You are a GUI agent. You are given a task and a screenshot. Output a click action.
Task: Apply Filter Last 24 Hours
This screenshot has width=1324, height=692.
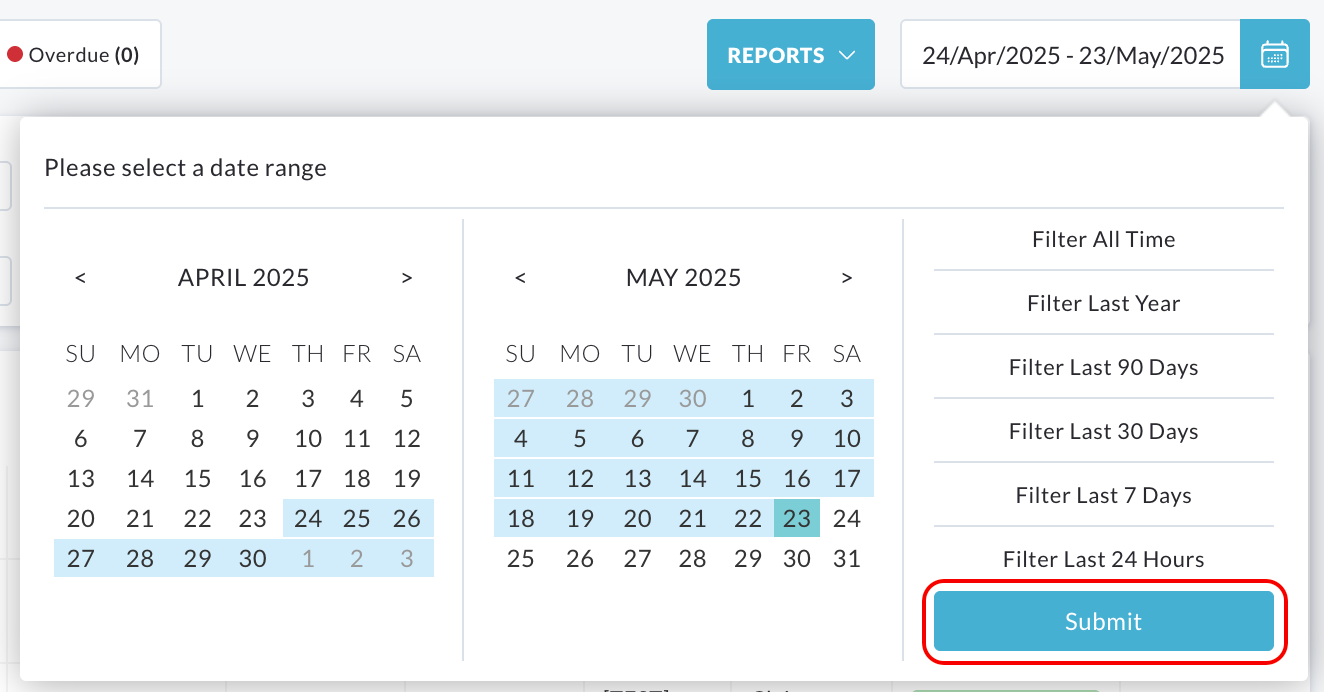(1104, 559)
